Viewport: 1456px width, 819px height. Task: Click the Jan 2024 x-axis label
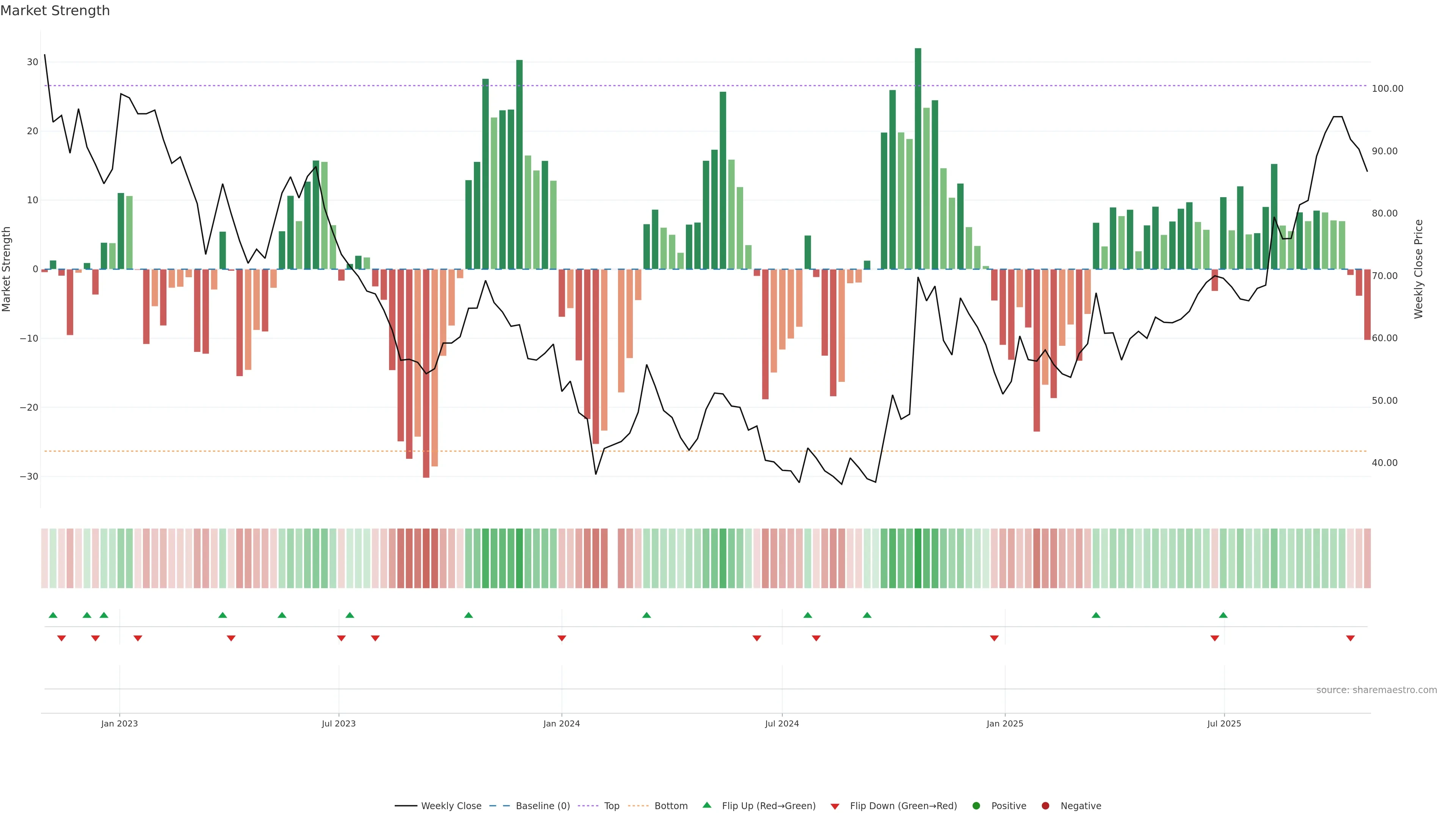561,723
